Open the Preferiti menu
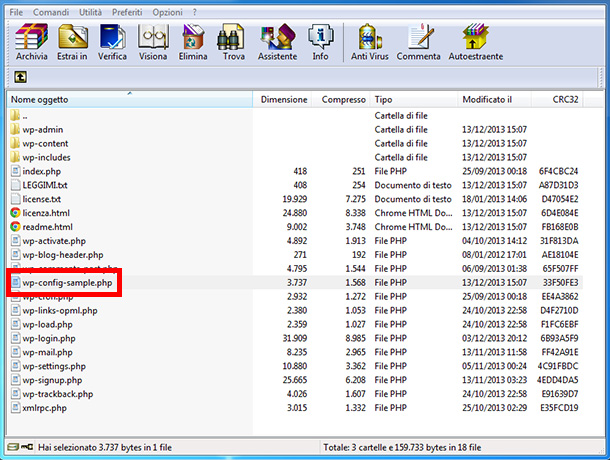 coord(127,12)
